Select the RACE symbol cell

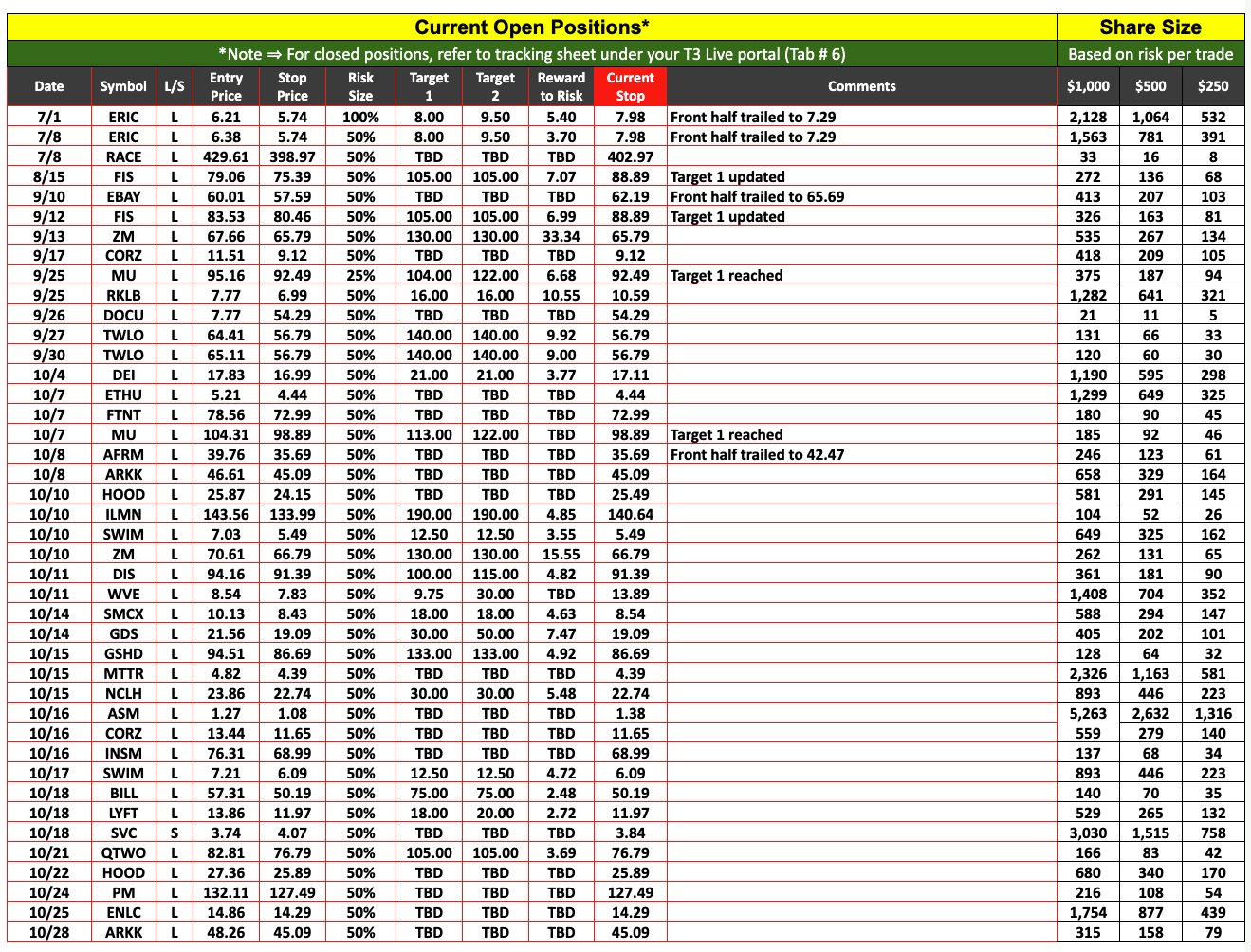[x=123, y=157]
